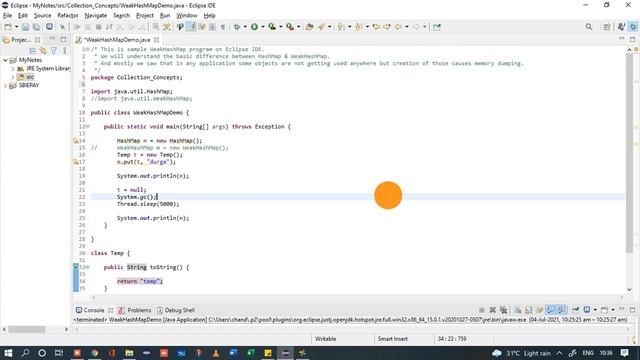The width and height of the screenshot is (640, 360).
Task: Open the Refactor menu
Action: click(x=68, y=16)
